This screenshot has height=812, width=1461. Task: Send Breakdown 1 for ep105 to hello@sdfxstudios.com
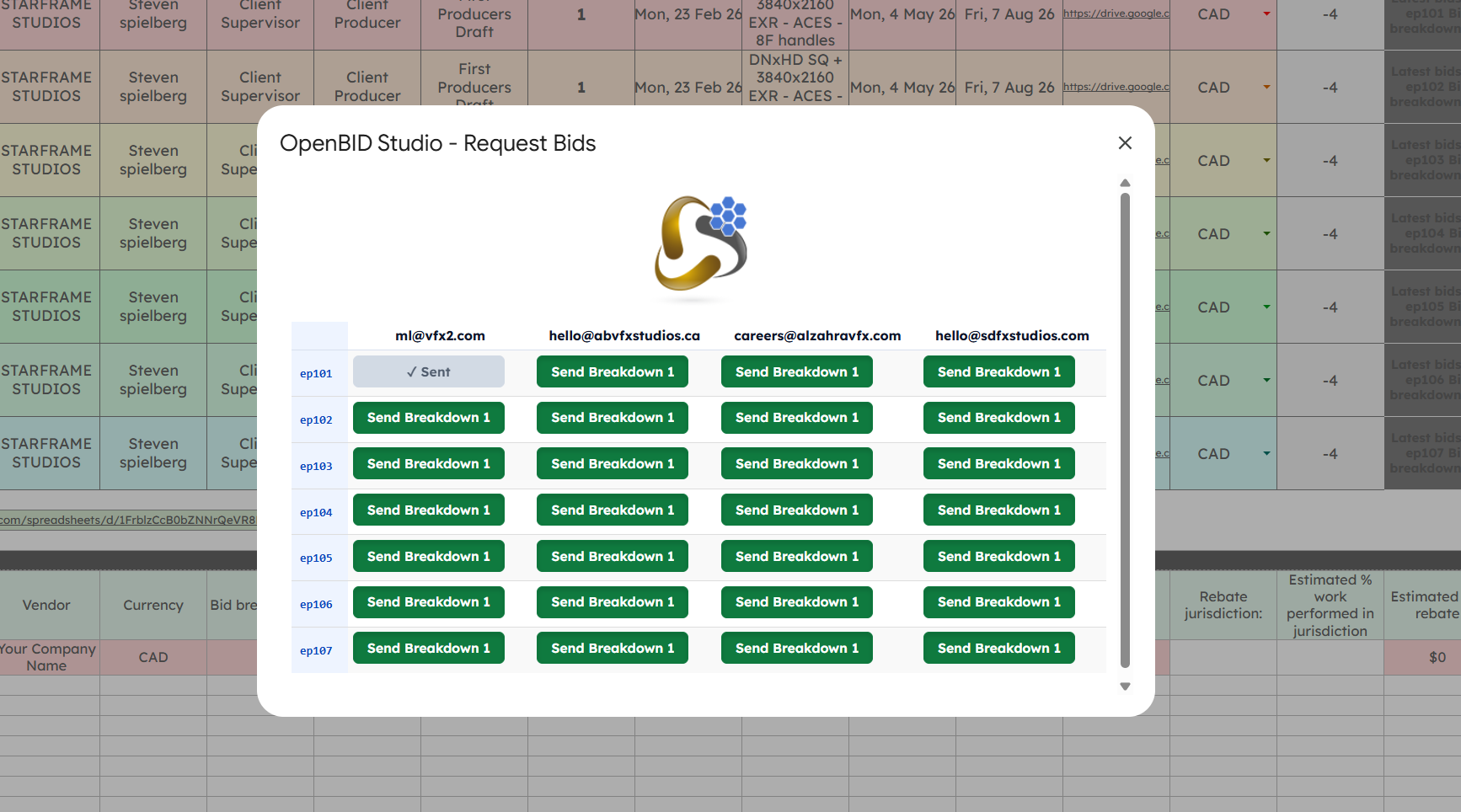click(x=998, y=556)
